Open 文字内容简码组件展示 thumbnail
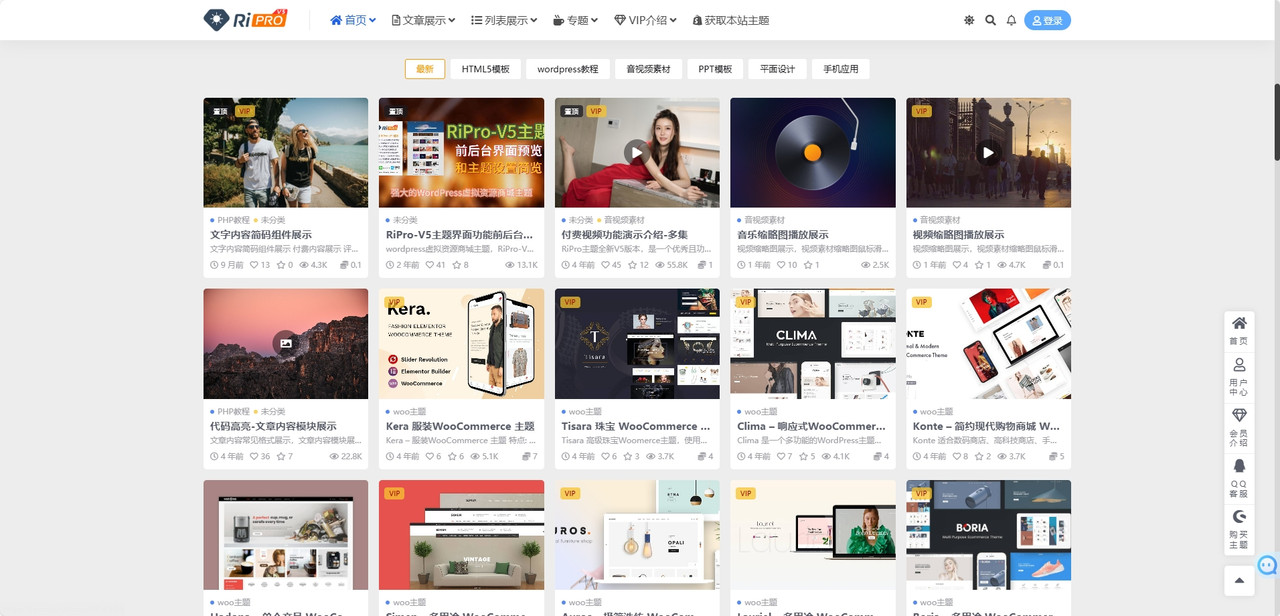This screenshot has height=616, width=1280. pyautogui.click(x=285, y=152)
